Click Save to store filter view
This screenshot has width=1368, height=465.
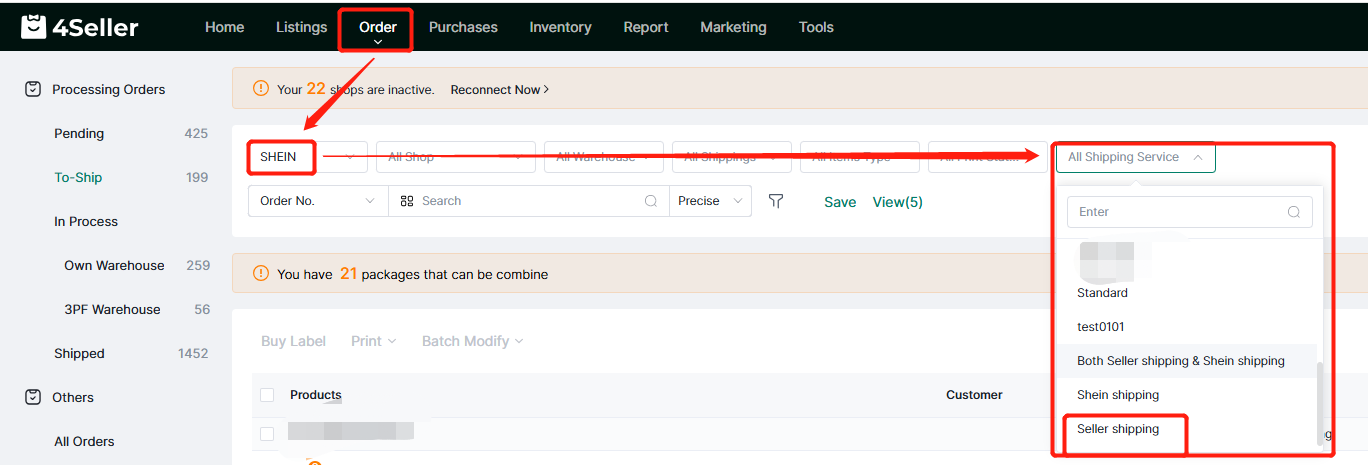(x=840, y=202)
